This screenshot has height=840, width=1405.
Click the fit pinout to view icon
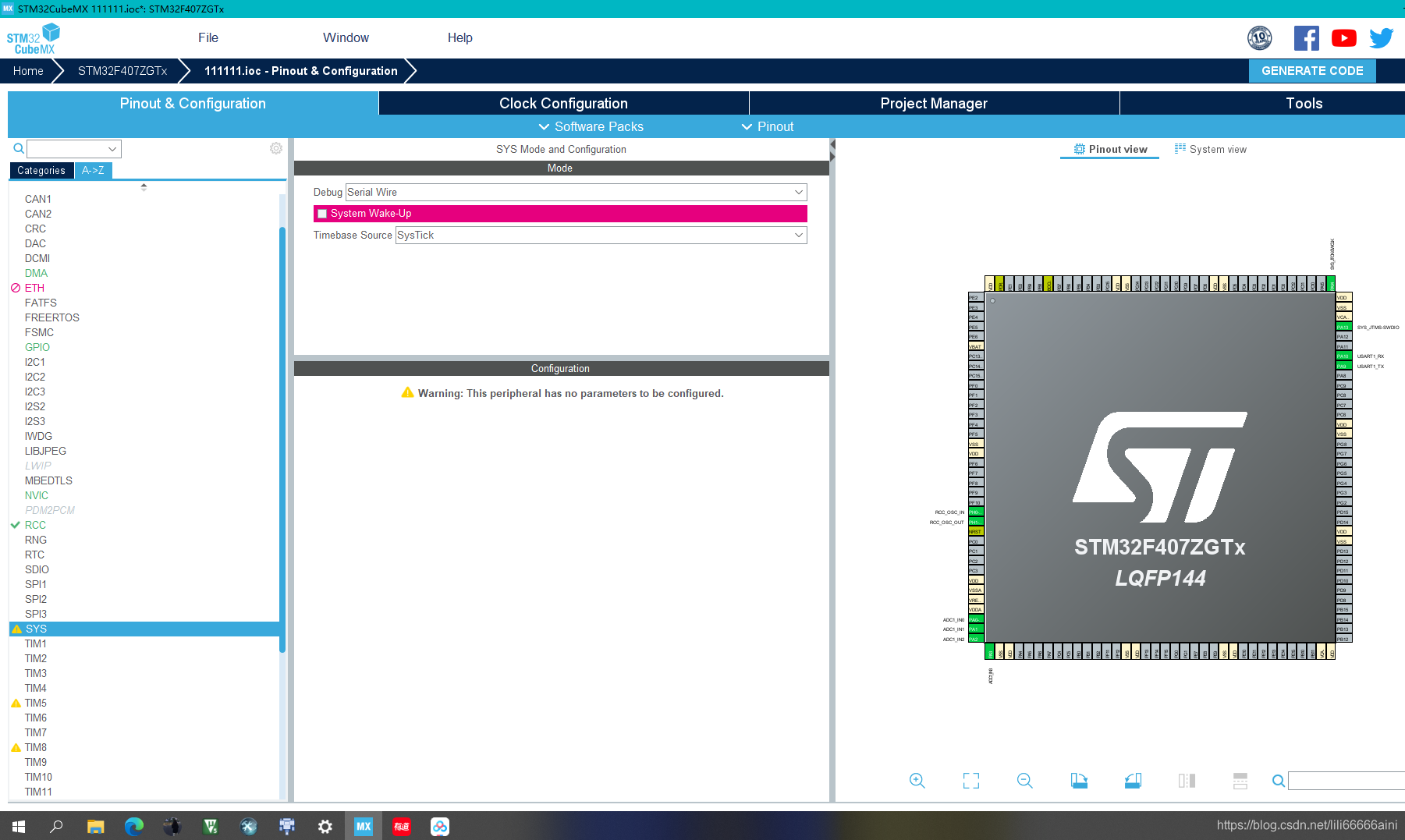(x=971, y=781)
